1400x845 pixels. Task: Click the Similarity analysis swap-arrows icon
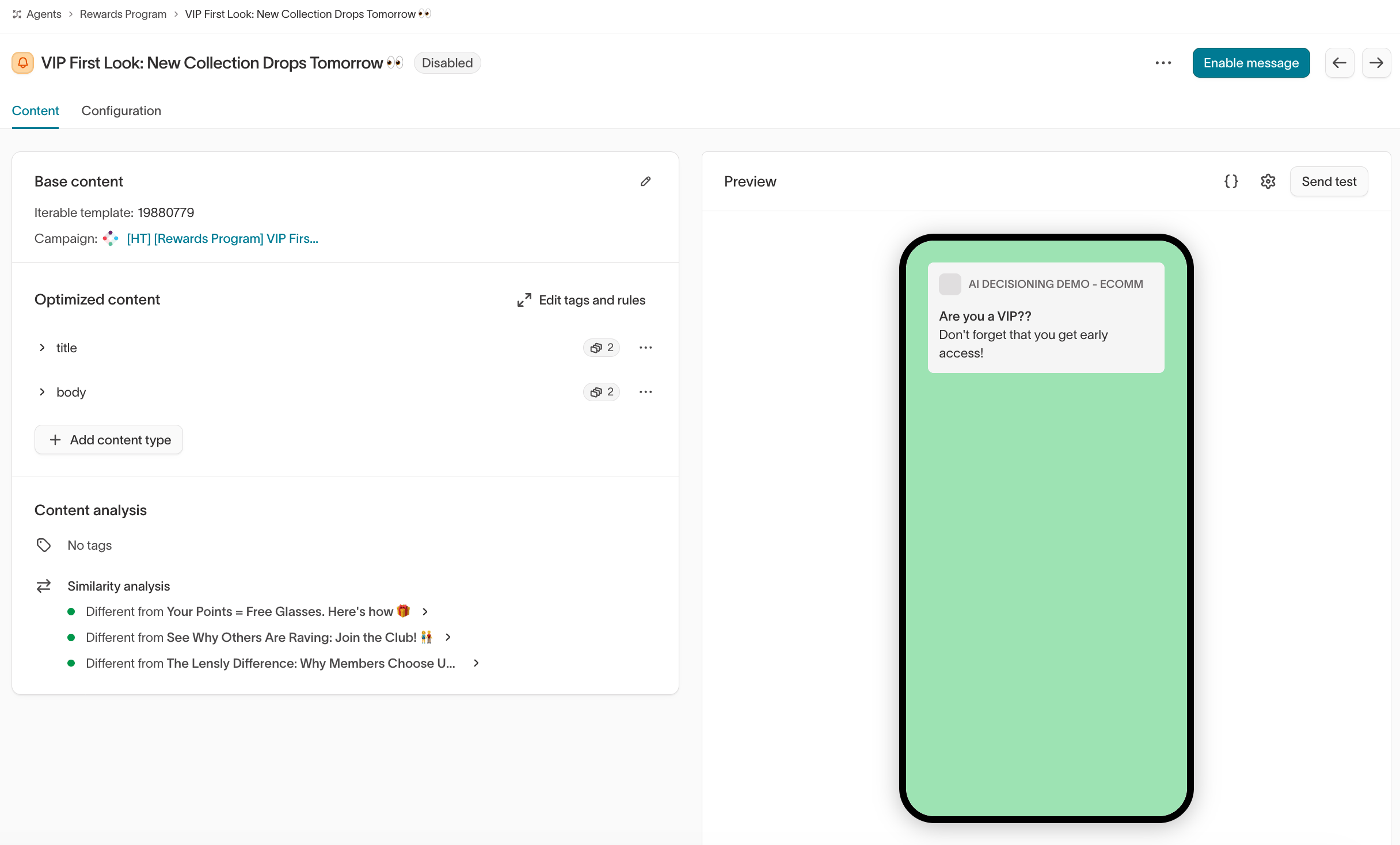click(x=44, y=586)
